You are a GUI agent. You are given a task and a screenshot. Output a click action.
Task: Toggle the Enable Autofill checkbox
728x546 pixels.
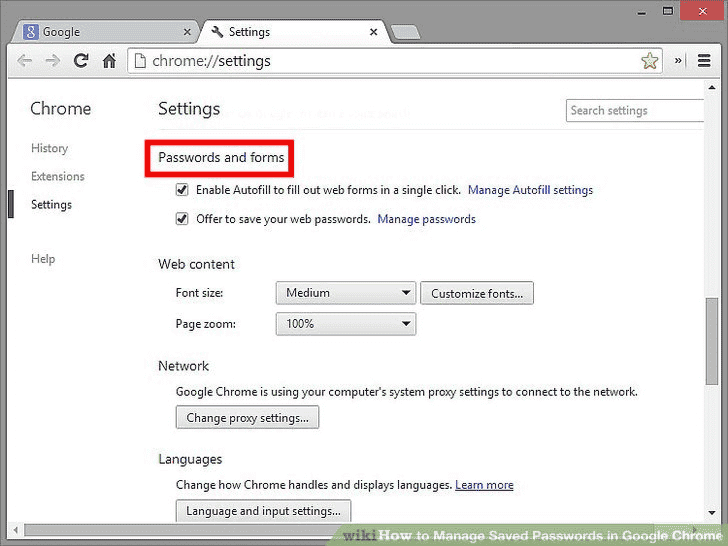pos(182,190)
